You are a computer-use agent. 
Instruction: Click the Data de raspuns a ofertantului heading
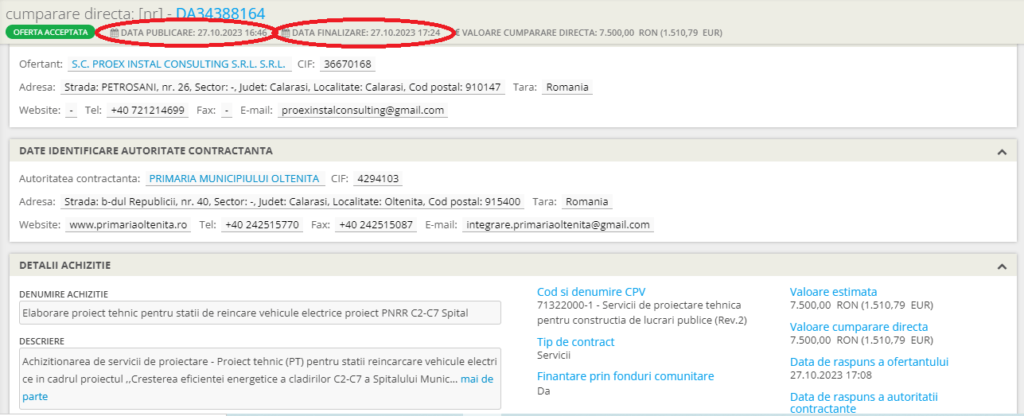[869, 361]
